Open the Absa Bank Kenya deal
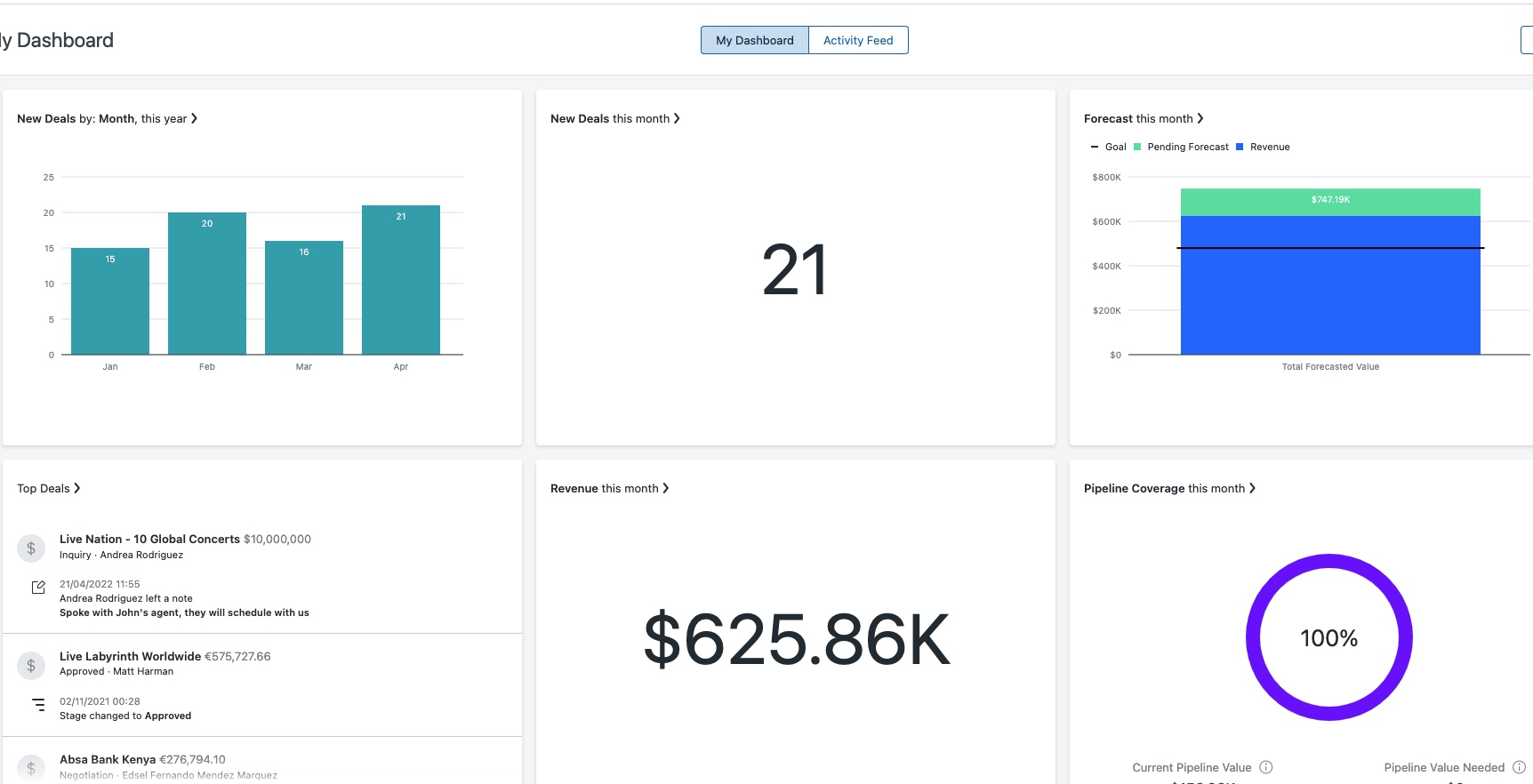 108,759
